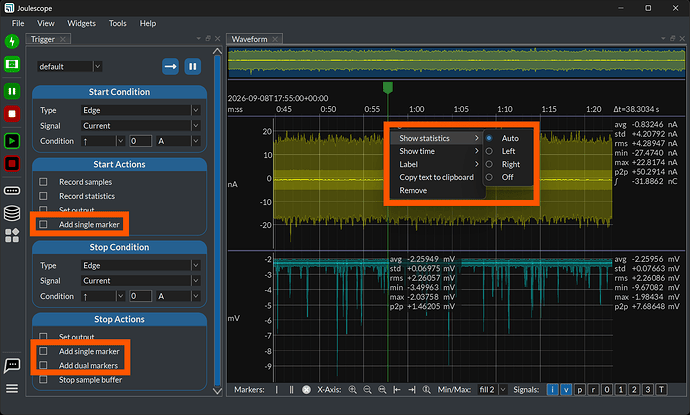
Task: Check the Stop sample buffer checkbox
Action: (43, 379)
